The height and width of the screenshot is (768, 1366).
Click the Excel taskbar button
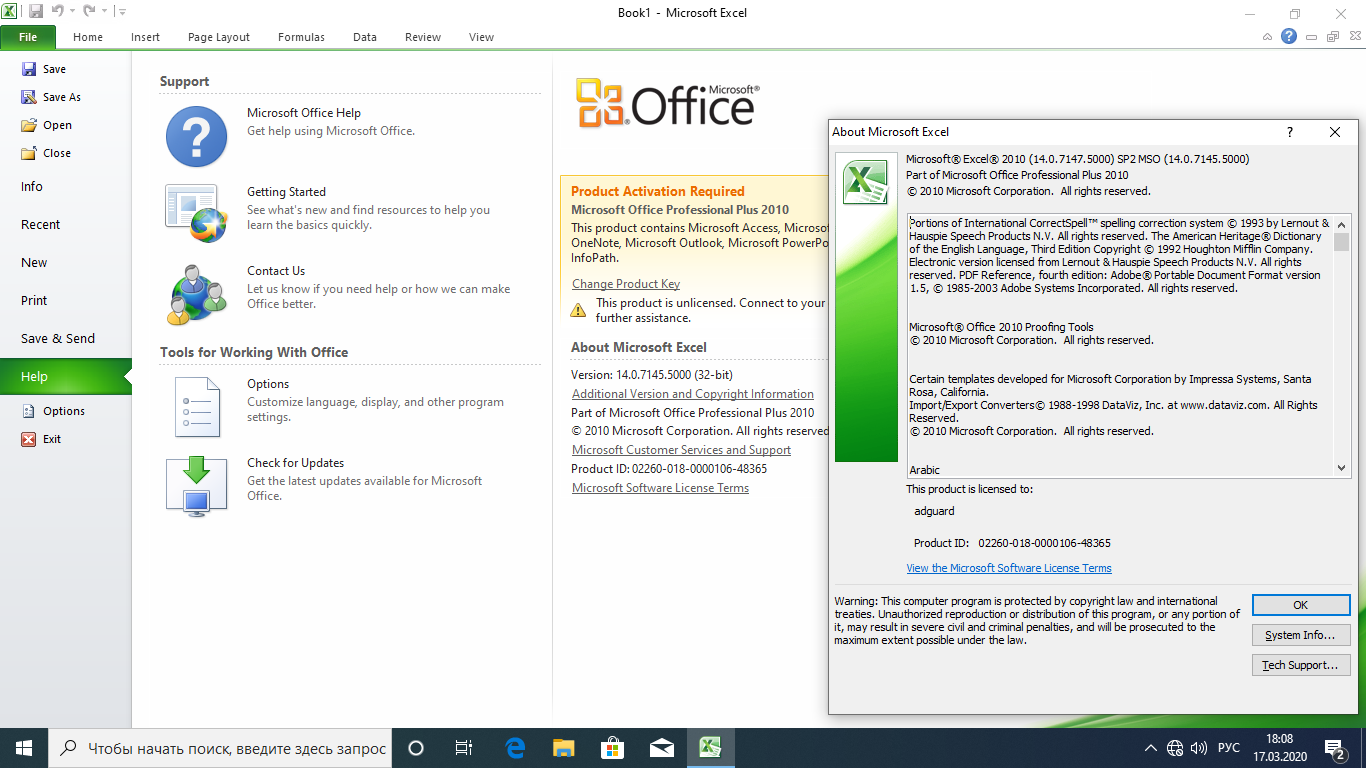click(x=711, y=748)
